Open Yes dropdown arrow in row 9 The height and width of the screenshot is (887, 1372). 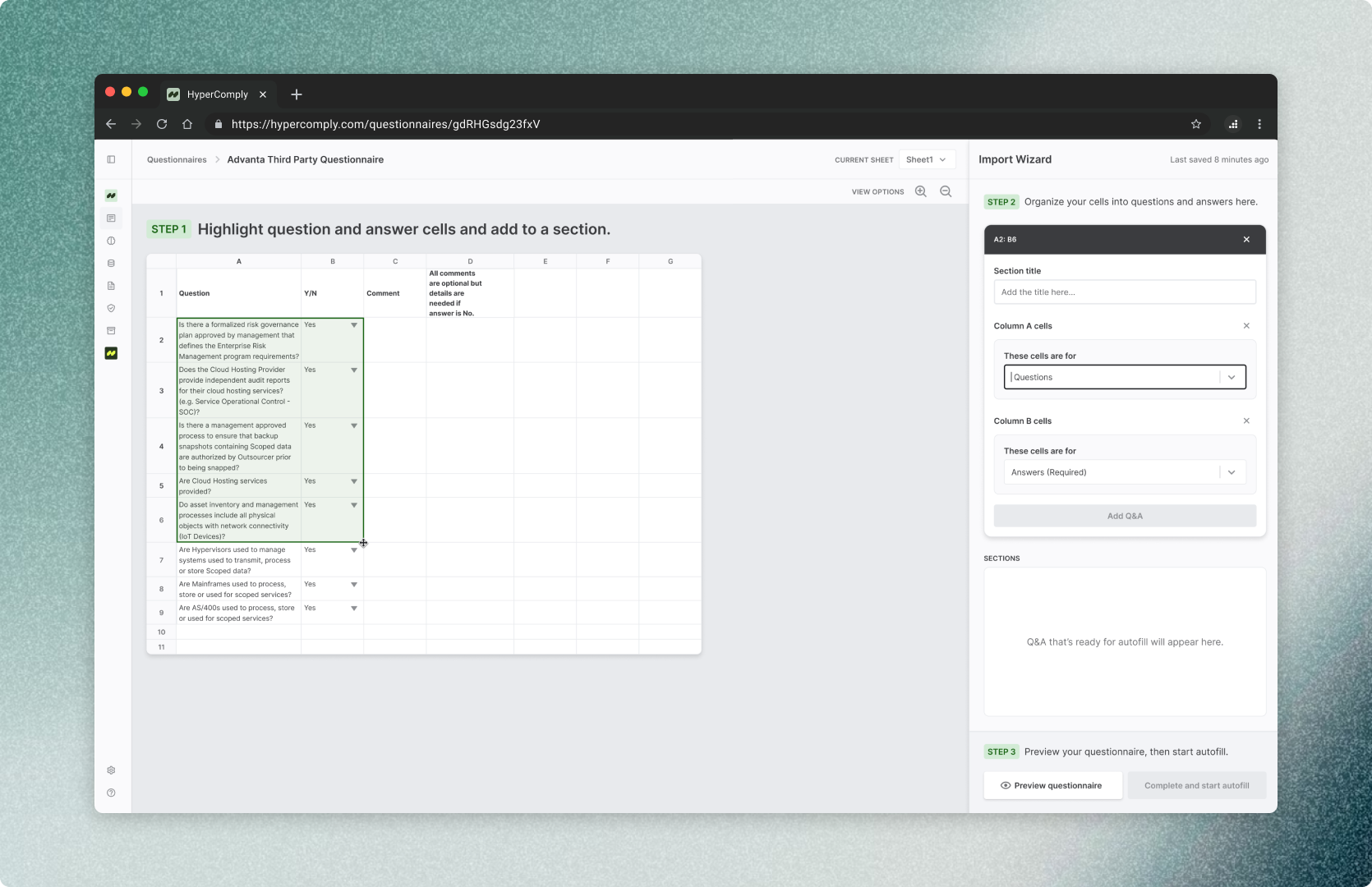pos(354,609)
